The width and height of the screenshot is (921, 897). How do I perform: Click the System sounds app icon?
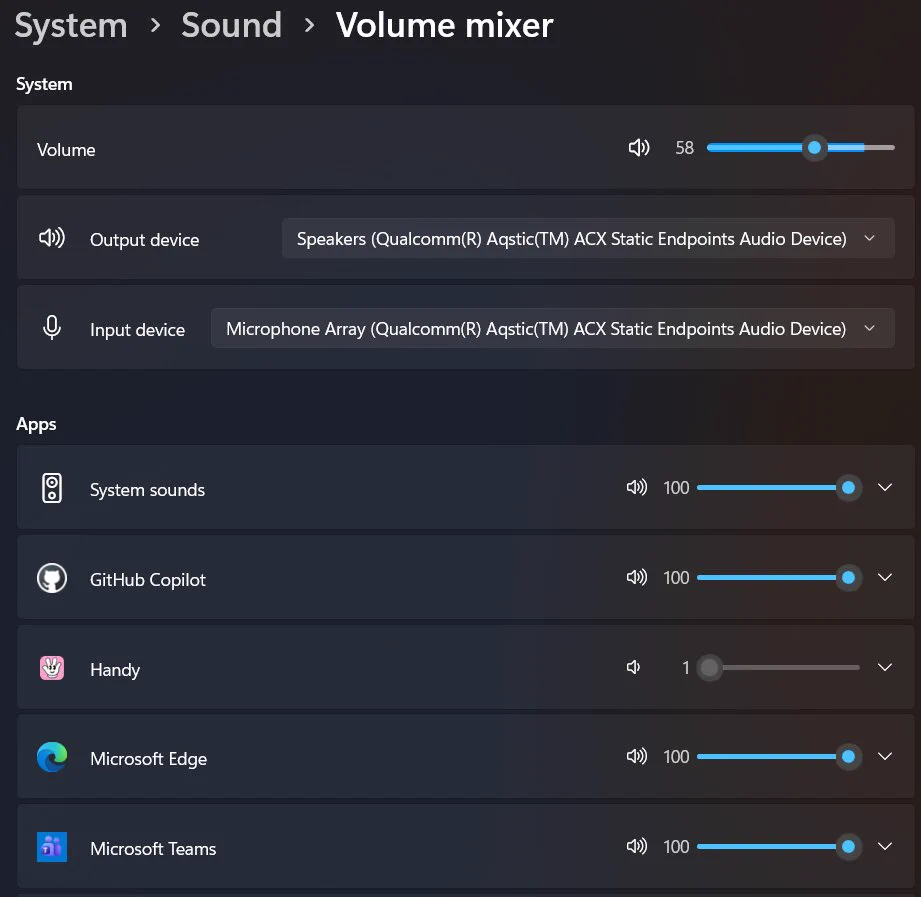pyautogui.click(x=52, y=488)
